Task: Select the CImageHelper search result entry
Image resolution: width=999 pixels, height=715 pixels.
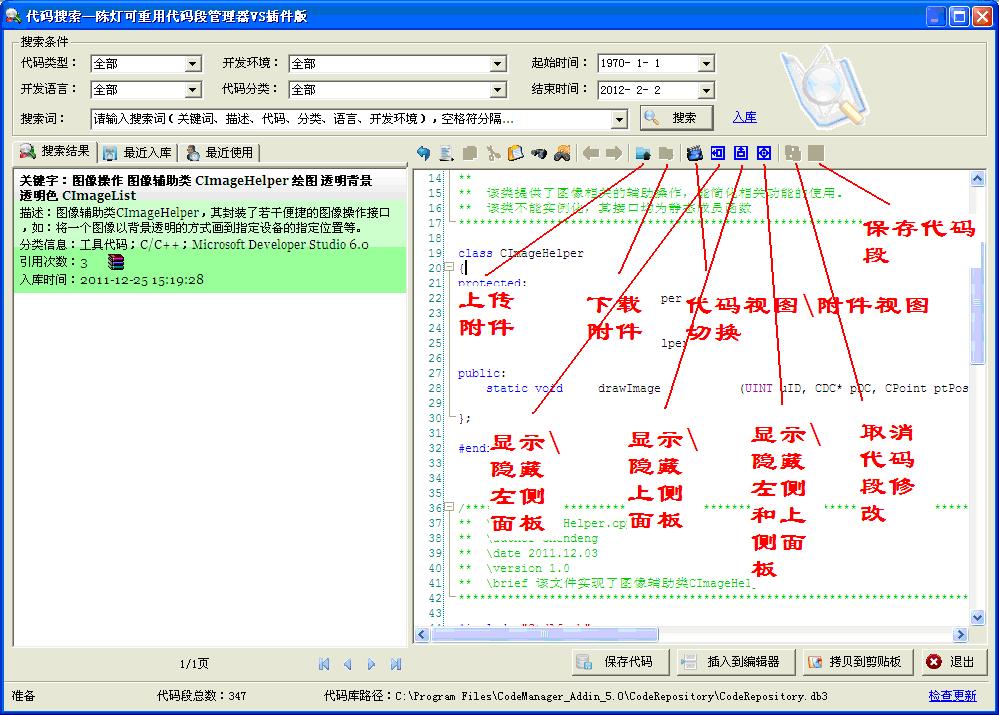Action: click(x=210, y=231)
